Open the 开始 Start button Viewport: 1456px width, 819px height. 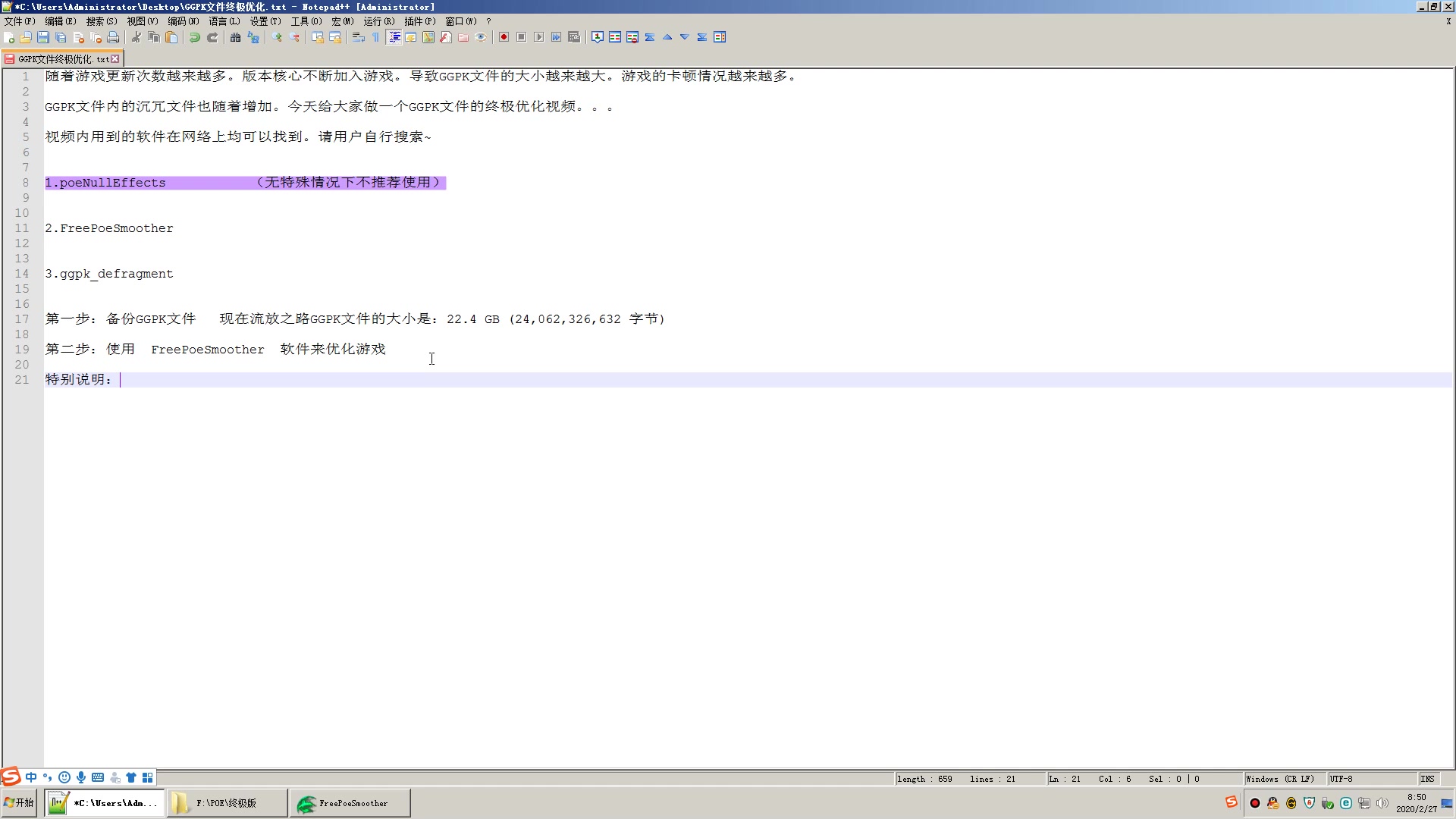pos(19,802)
